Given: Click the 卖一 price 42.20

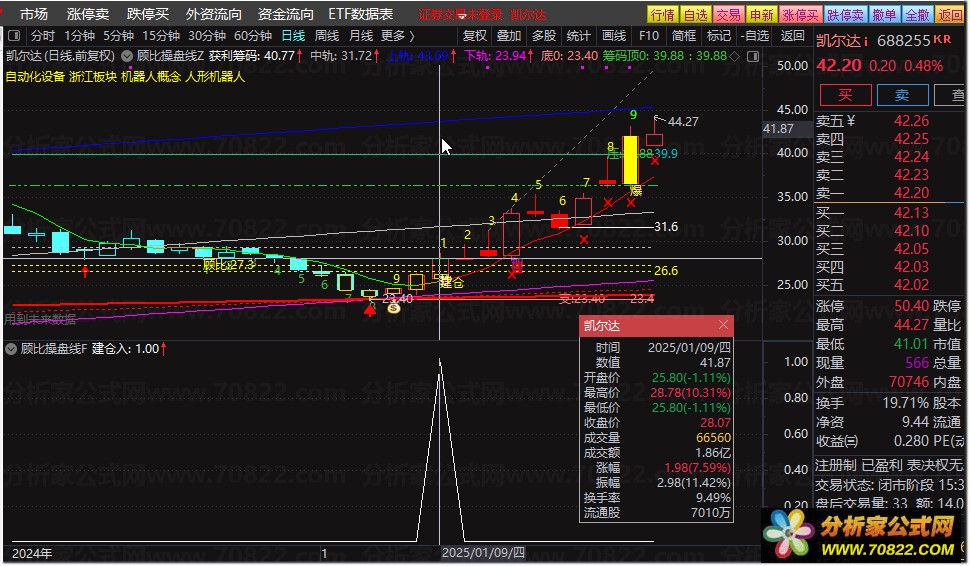Looking at the screenshot, I should click(x=911, y=193).
